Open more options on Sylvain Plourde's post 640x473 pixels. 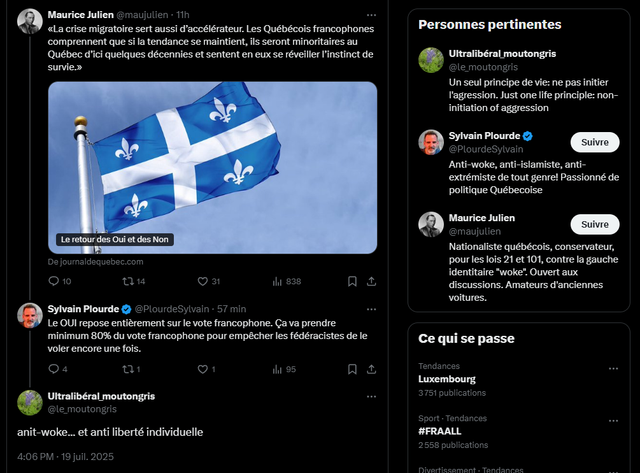(371, 308)
